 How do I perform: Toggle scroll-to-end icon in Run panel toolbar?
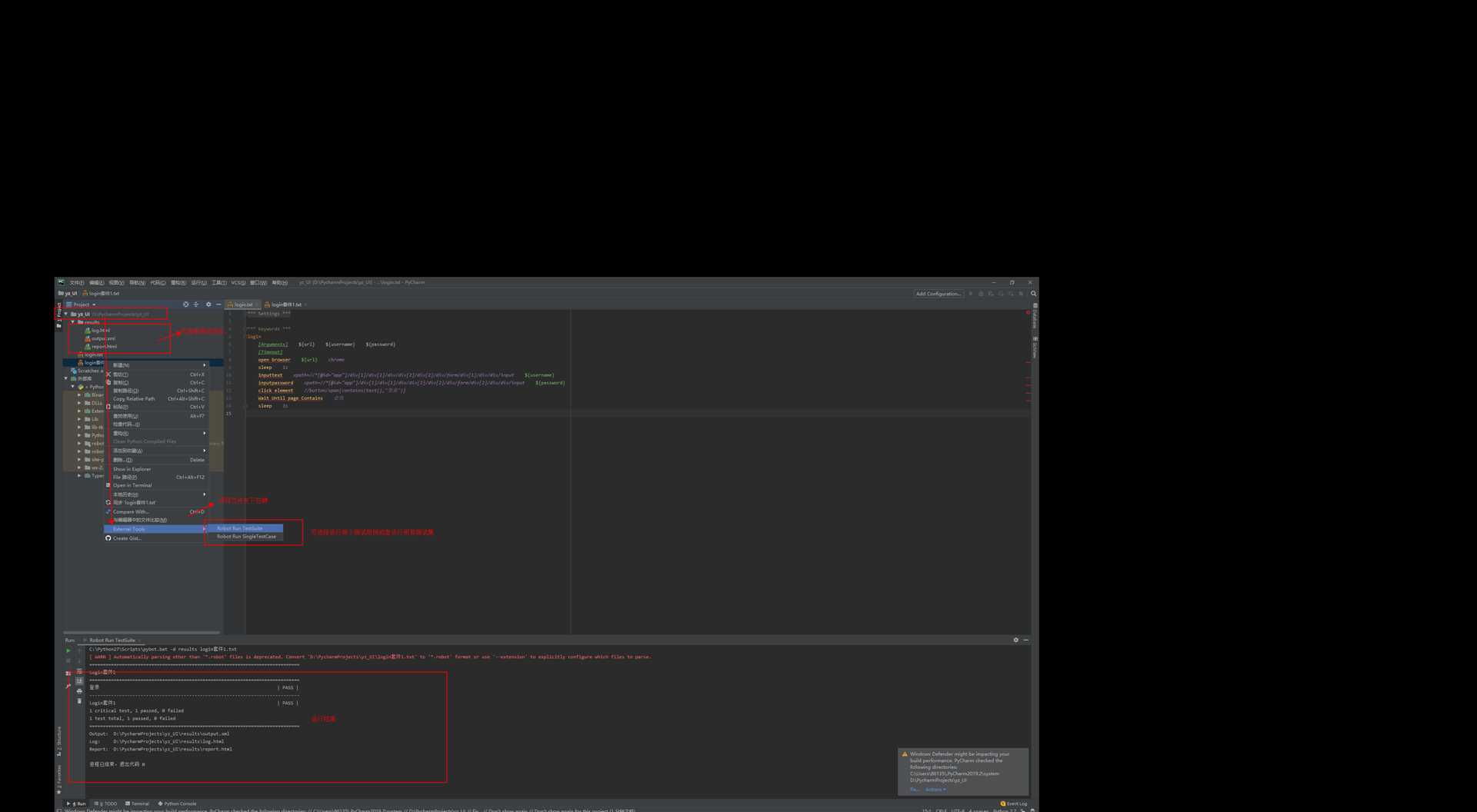[x=79, y=681]
